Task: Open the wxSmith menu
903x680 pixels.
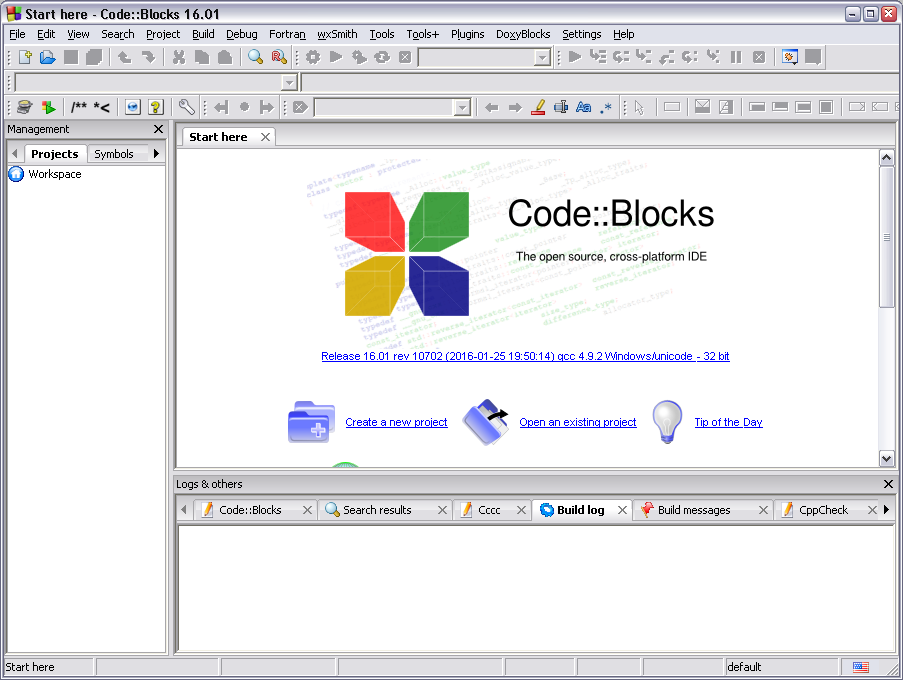Action: tap(337, 34)
